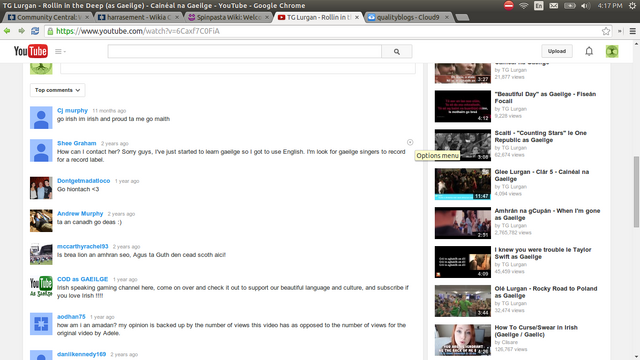Open Chrome hamburger menu

pyautogui.click(x=633, y=31)
